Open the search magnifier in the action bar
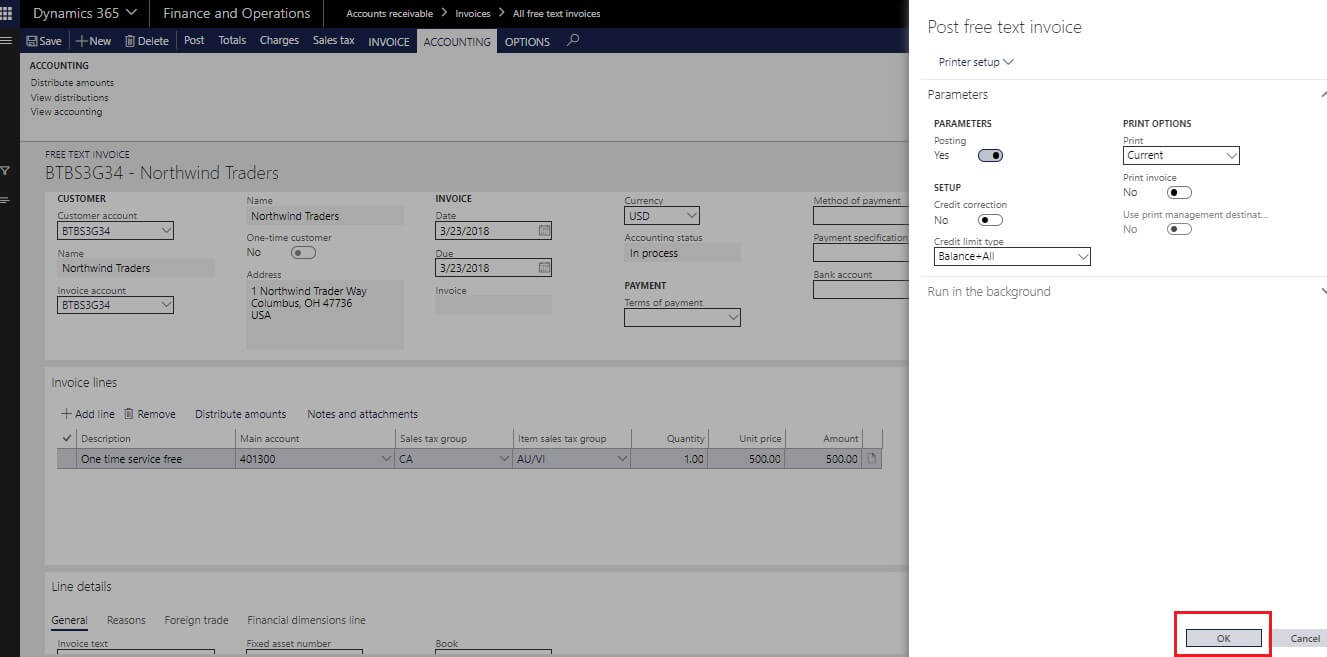 [573, 41]
